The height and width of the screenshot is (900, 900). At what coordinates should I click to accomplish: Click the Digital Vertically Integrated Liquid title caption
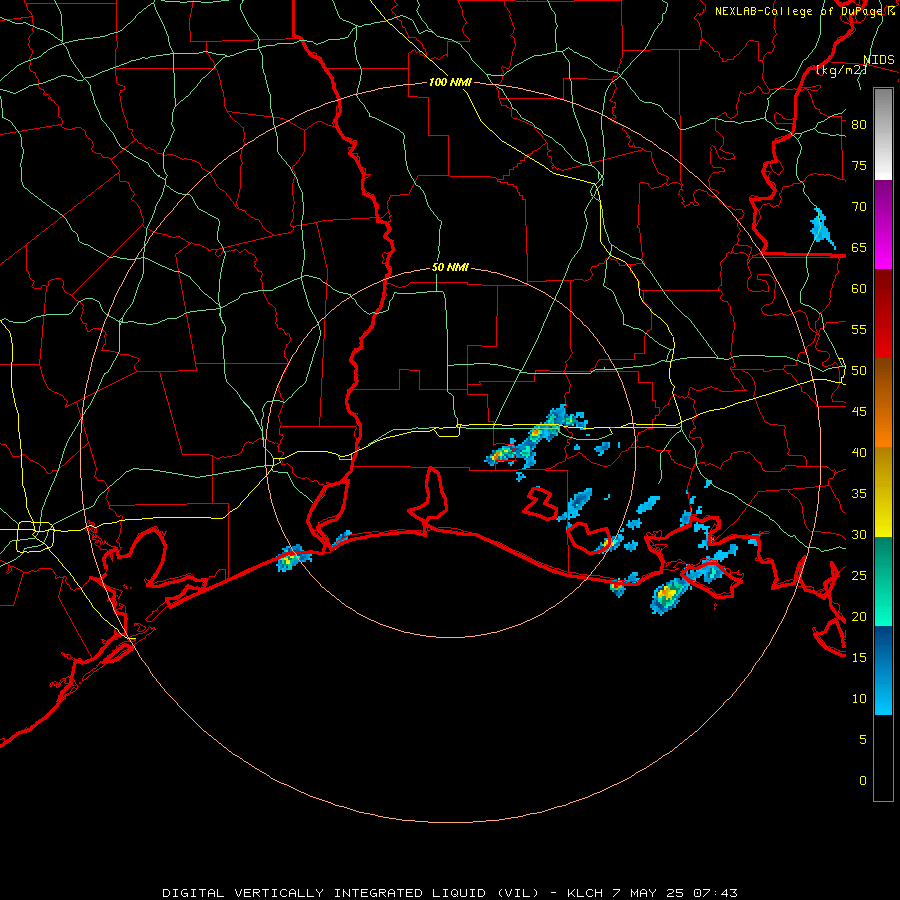[449, 893]
